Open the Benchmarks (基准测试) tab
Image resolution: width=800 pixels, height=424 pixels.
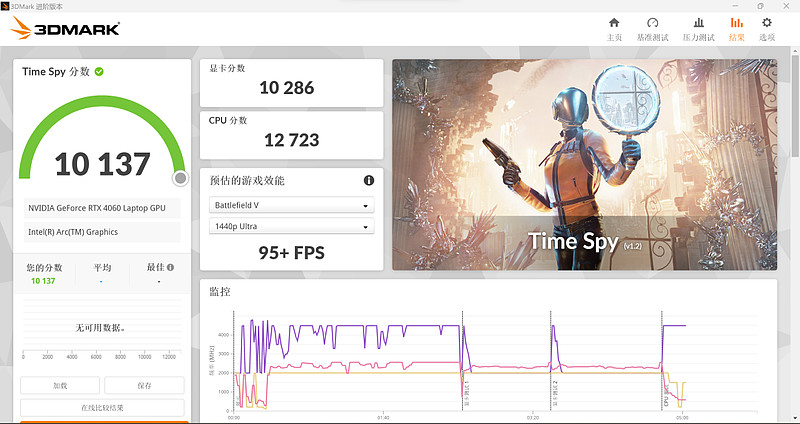[x=653, y=29]
